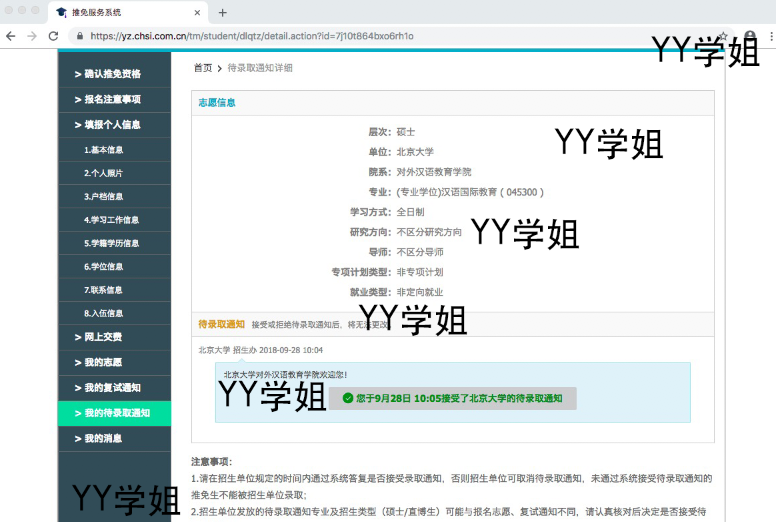Go to 4.学习工作信息

114,220
